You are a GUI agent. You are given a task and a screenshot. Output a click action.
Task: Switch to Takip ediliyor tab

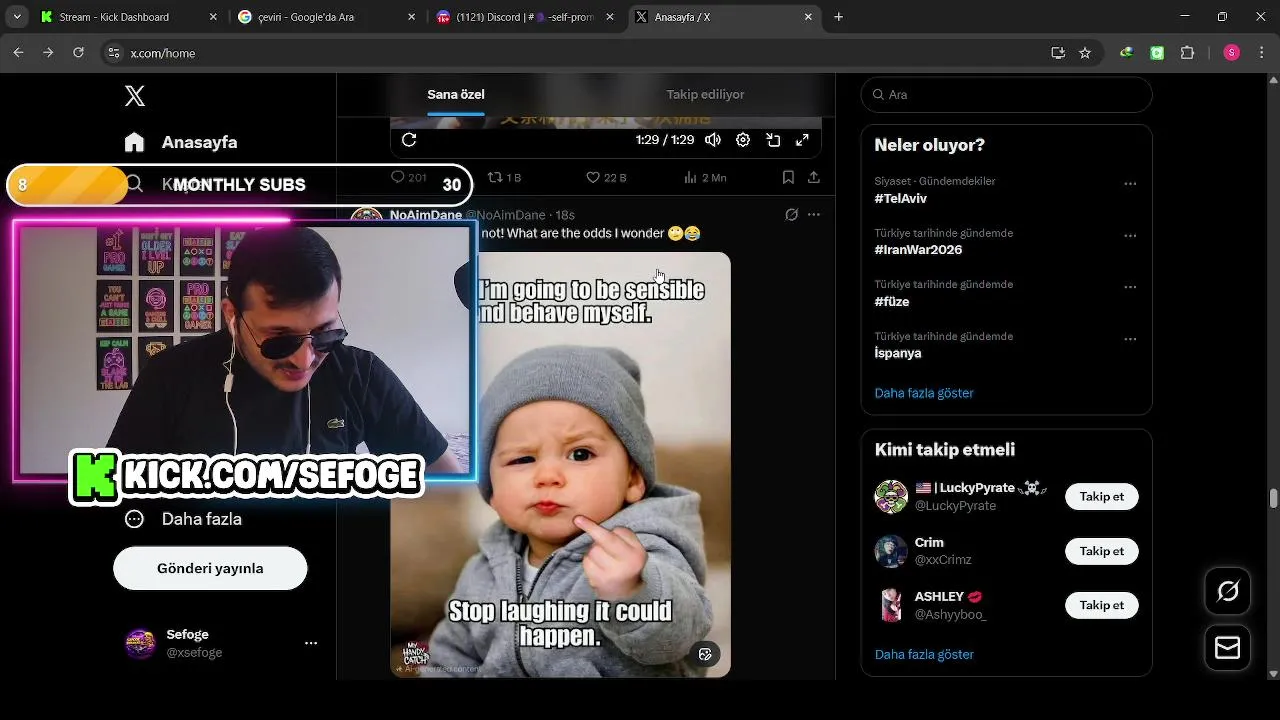pos(706,94)
